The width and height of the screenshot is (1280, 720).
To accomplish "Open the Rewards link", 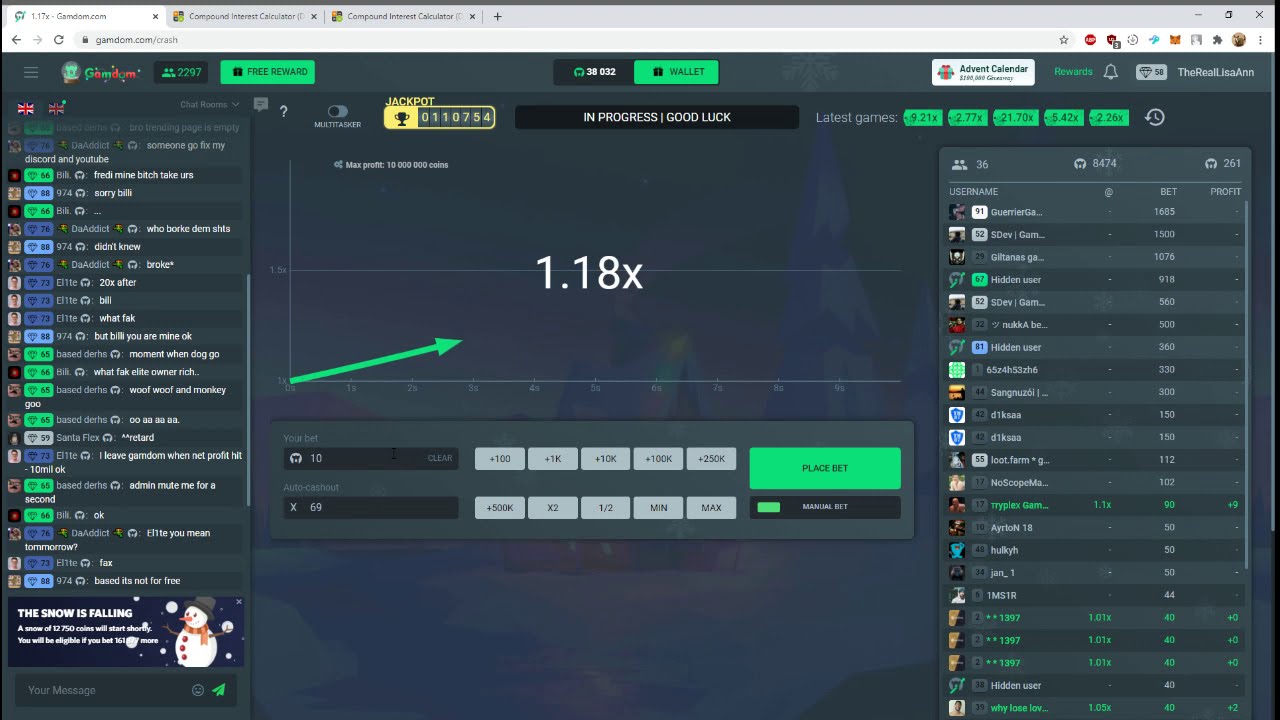I will tap(1073, 72).
